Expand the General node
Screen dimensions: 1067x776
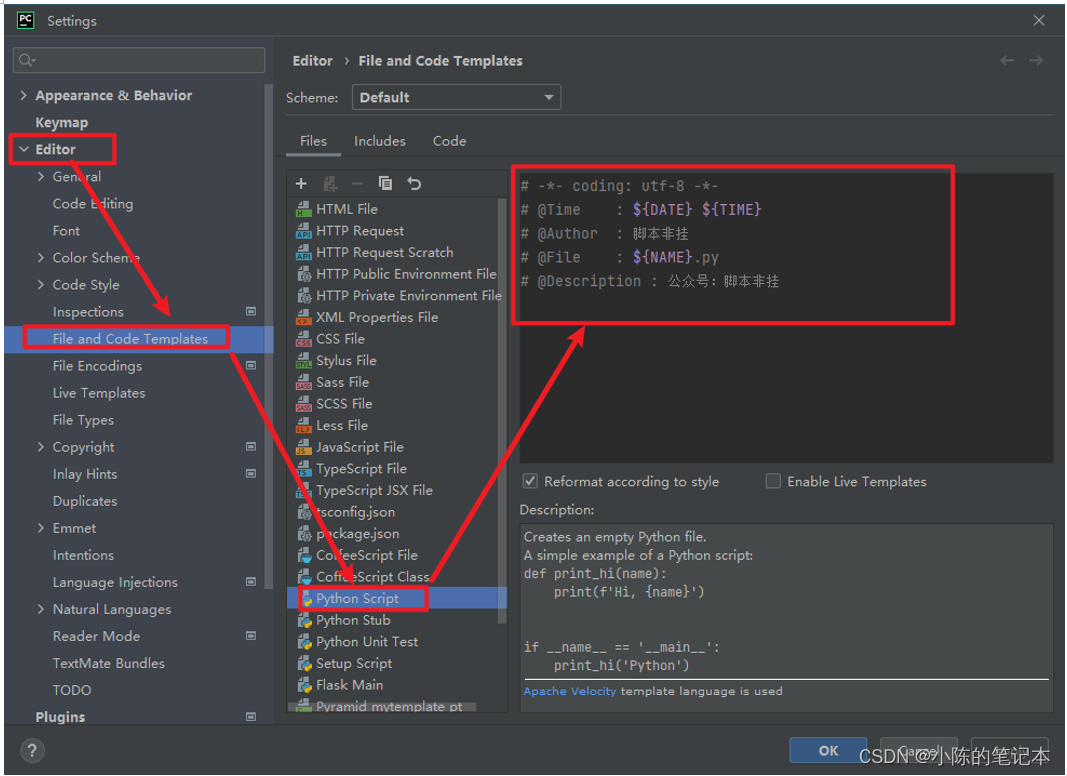coord(41,176)
